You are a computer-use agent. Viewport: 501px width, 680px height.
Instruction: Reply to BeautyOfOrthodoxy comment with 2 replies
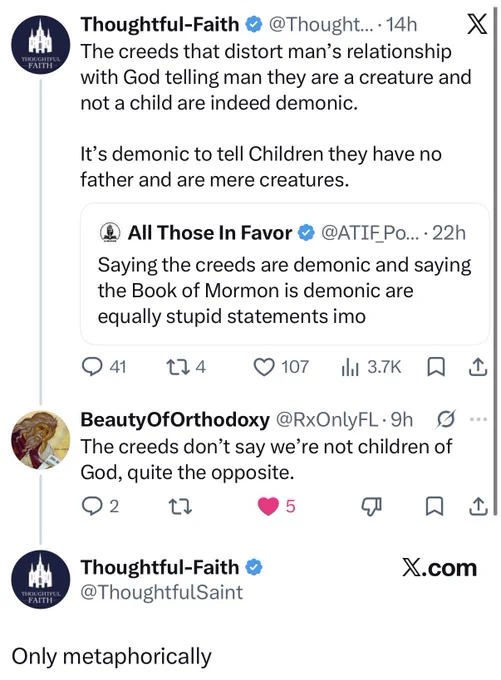[100, 506]
